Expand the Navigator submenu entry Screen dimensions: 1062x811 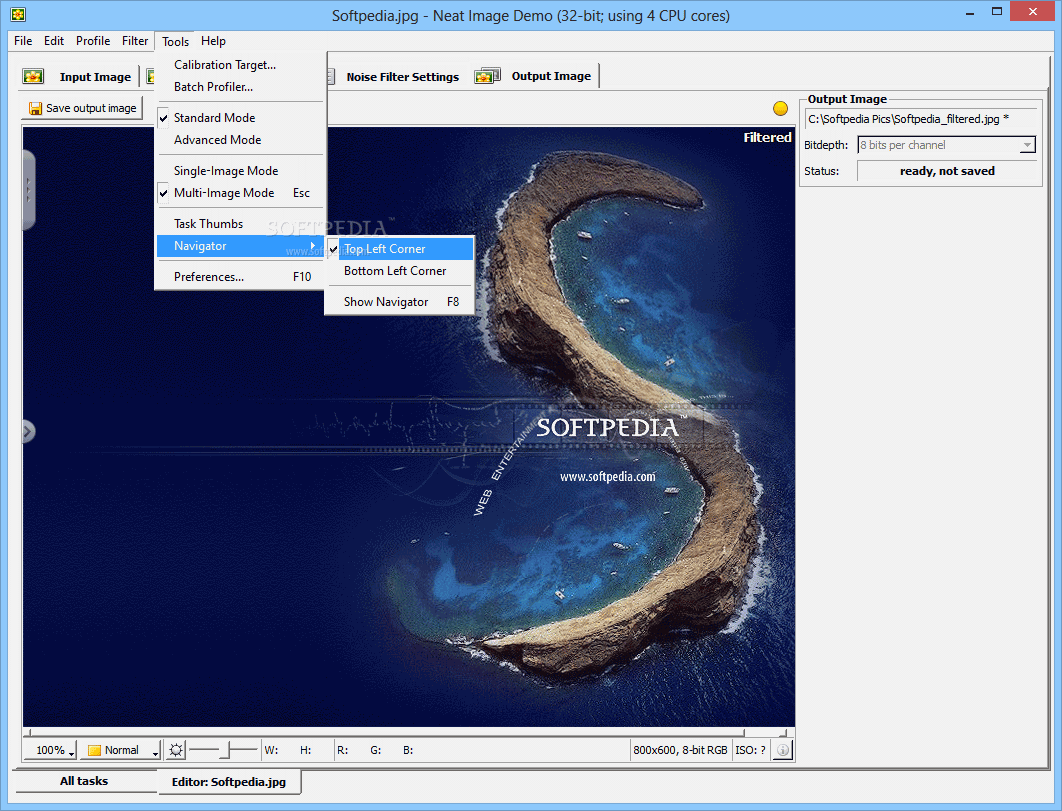coord(240,246)
